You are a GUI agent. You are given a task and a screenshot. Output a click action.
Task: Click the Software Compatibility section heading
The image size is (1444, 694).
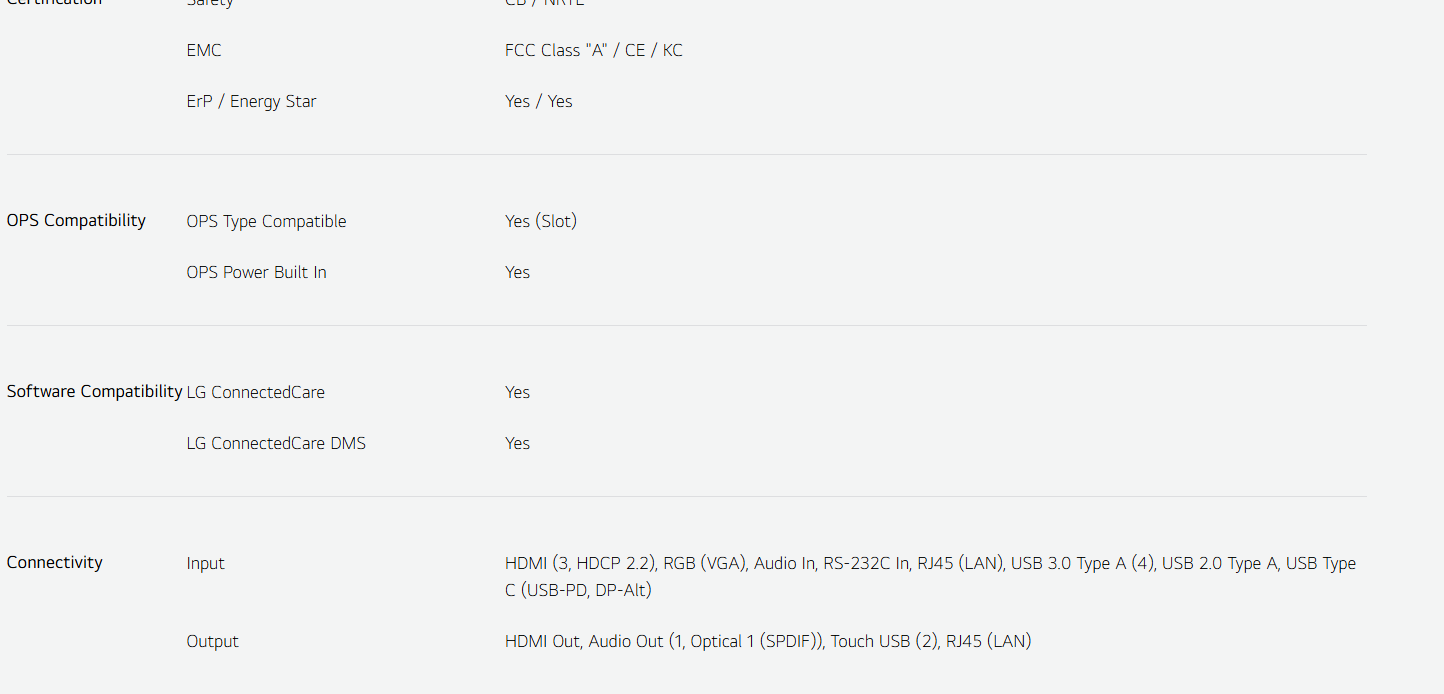pos(94,391)
